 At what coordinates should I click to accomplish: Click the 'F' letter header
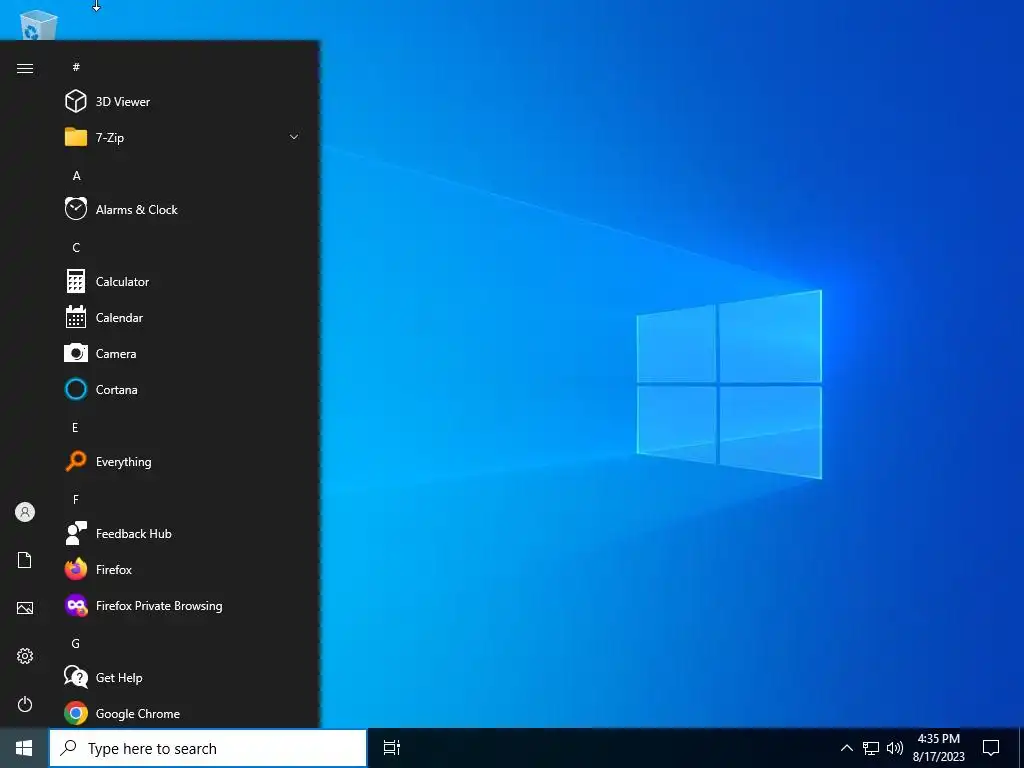tap(76, 500)
